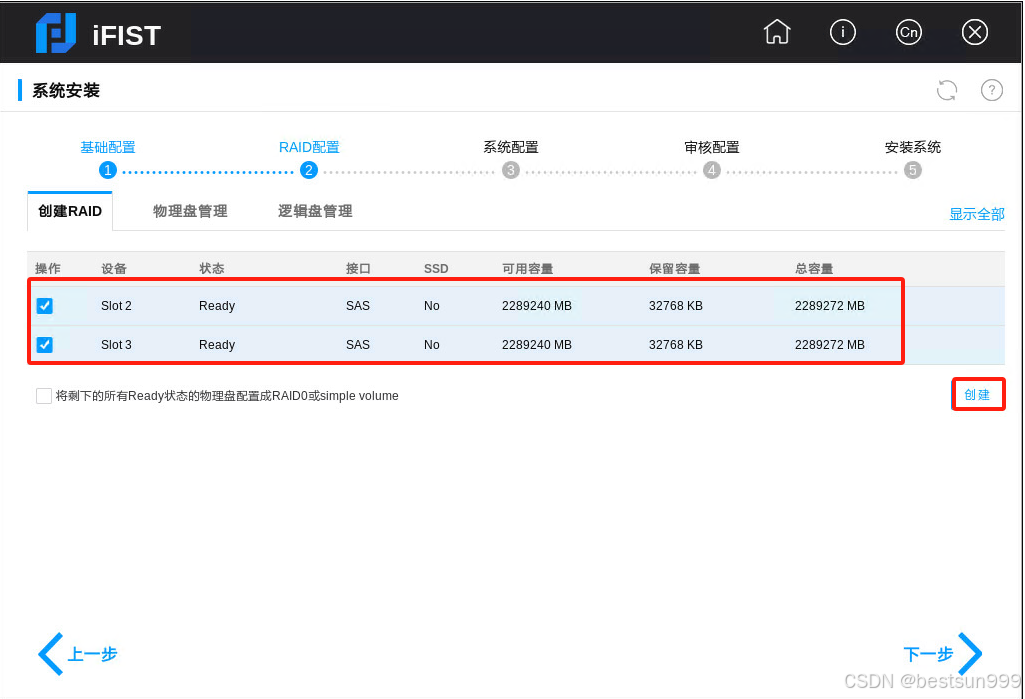Open help question mark icon
Image resolution: width=1025 pixels, height=699 pixels.
point(991,90)
